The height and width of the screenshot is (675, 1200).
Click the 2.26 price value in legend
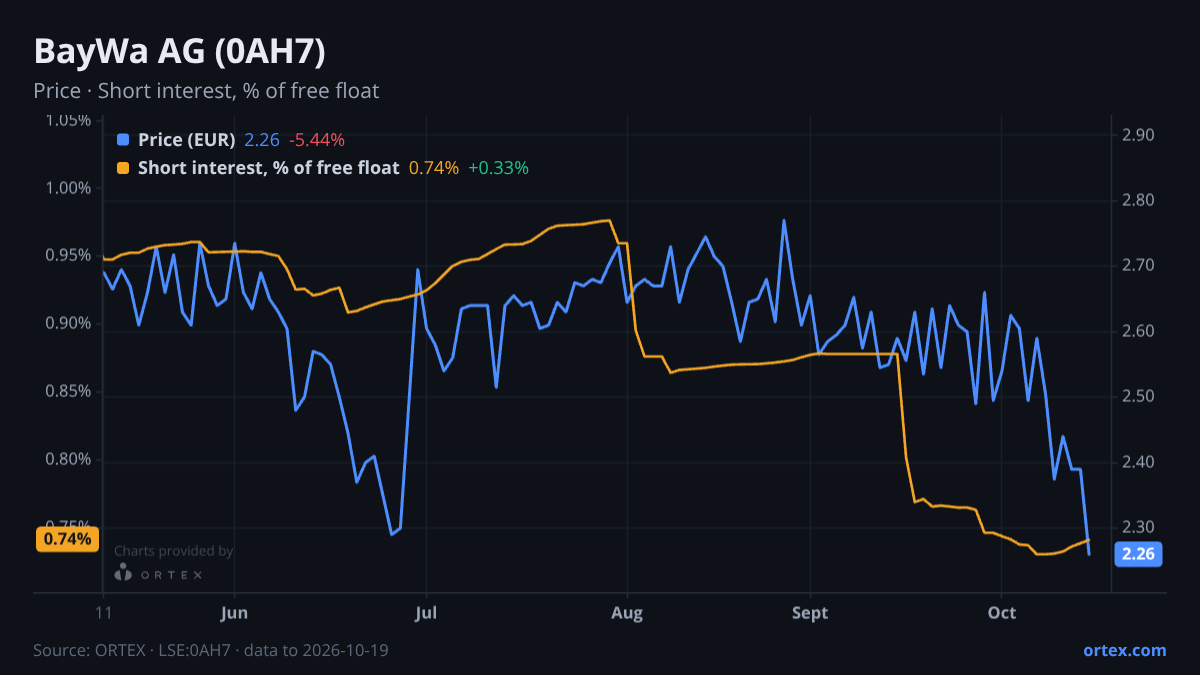(x=262, y=140)
